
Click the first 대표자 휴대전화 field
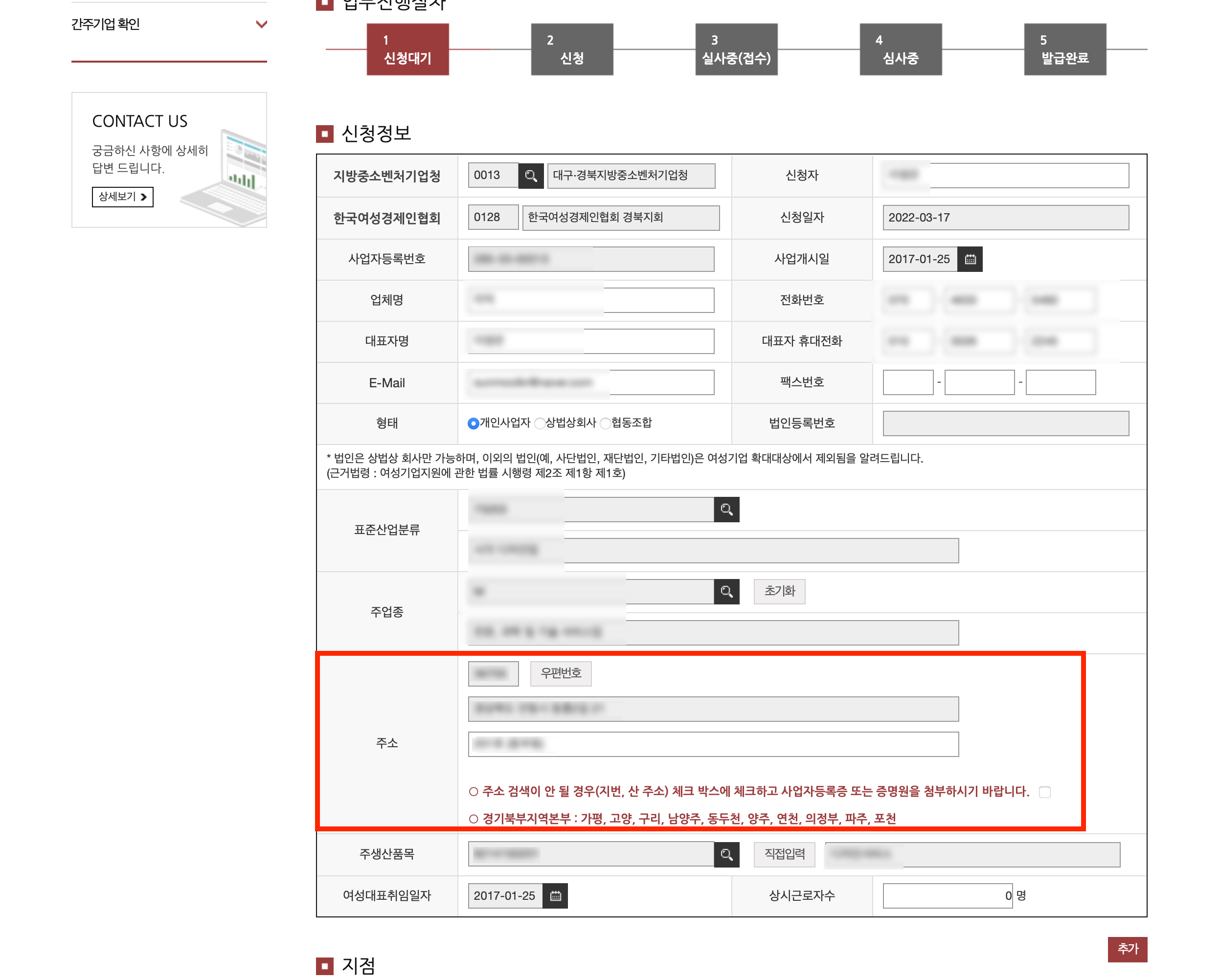[x=907, y=341]
